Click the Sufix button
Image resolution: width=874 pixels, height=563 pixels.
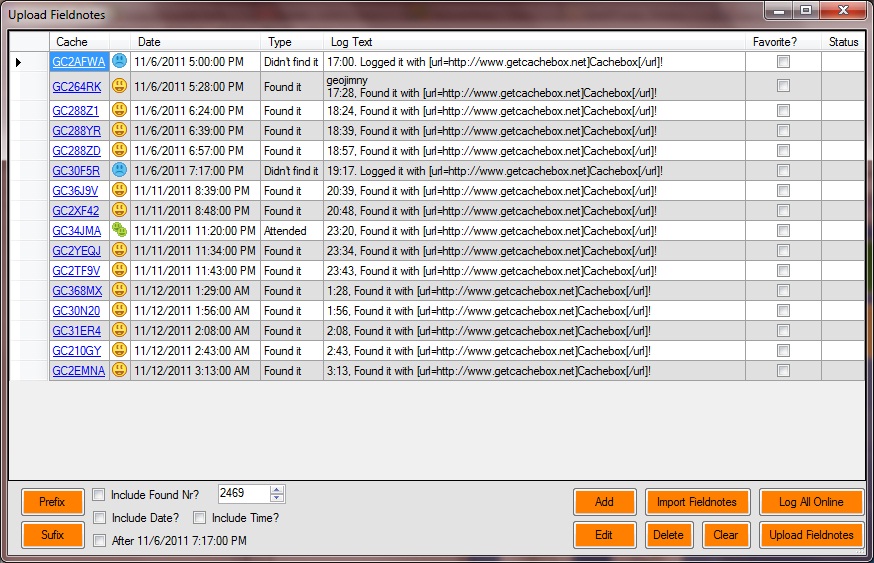[x=52, y=535]
